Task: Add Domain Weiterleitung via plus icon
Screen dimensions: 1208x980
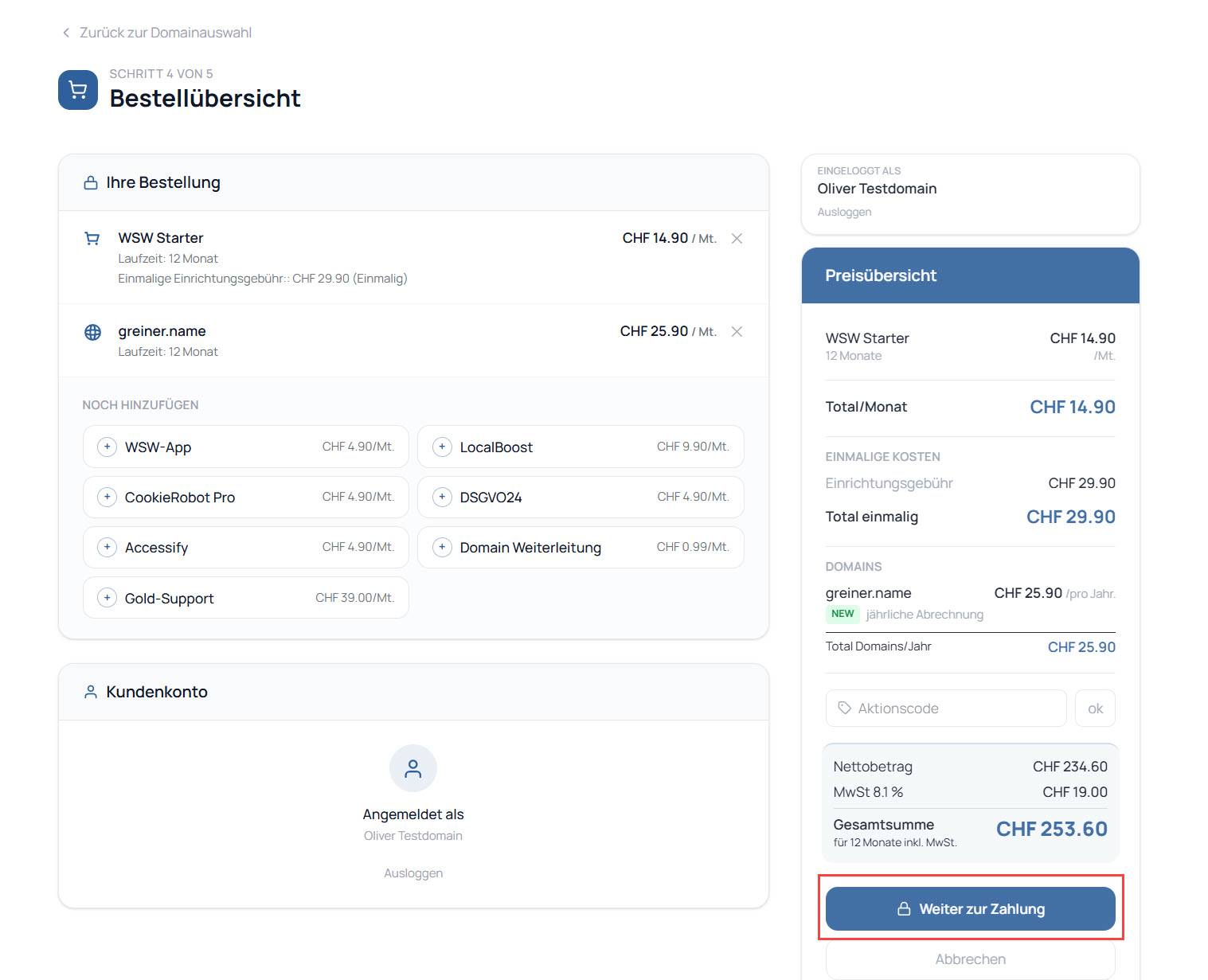Action: [442, 548]
